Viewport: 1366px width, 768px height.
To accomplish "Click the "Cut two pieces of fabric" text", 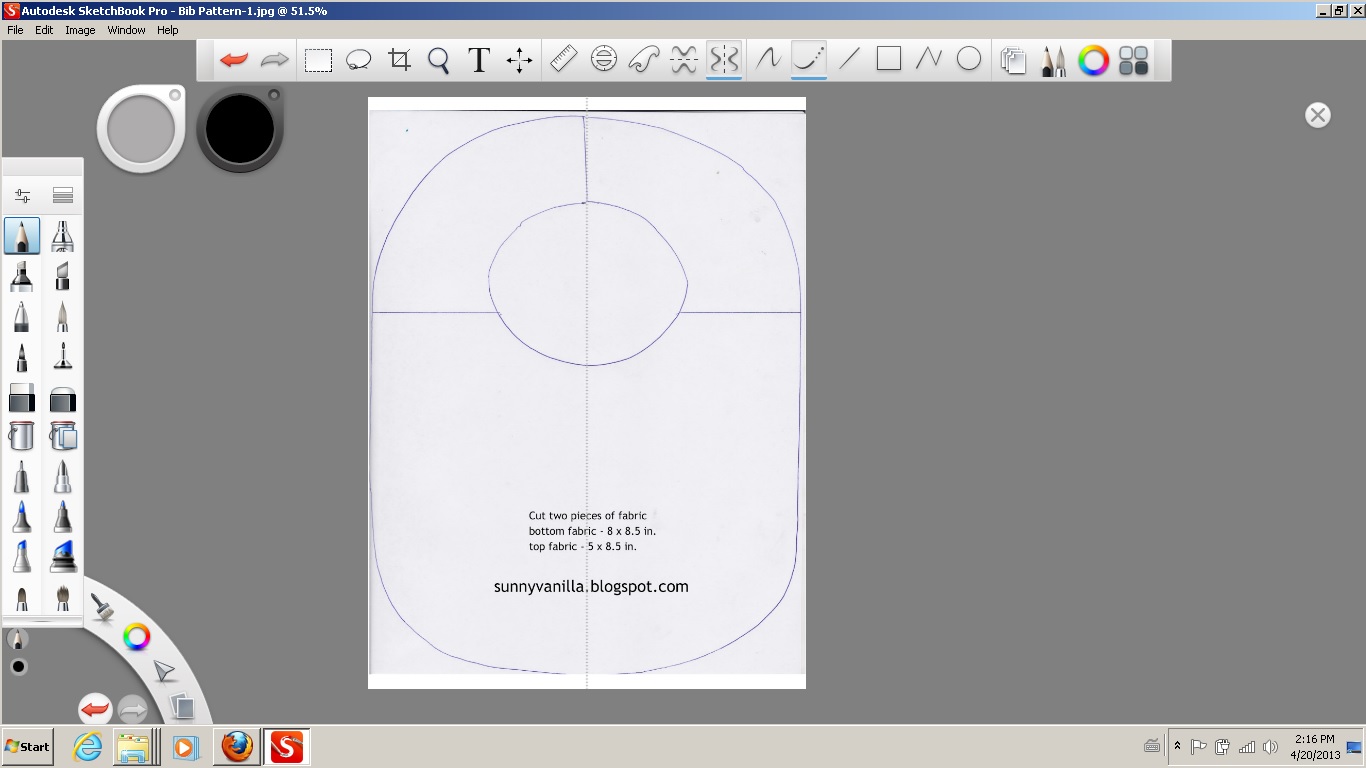I will [x=588, y=516].
